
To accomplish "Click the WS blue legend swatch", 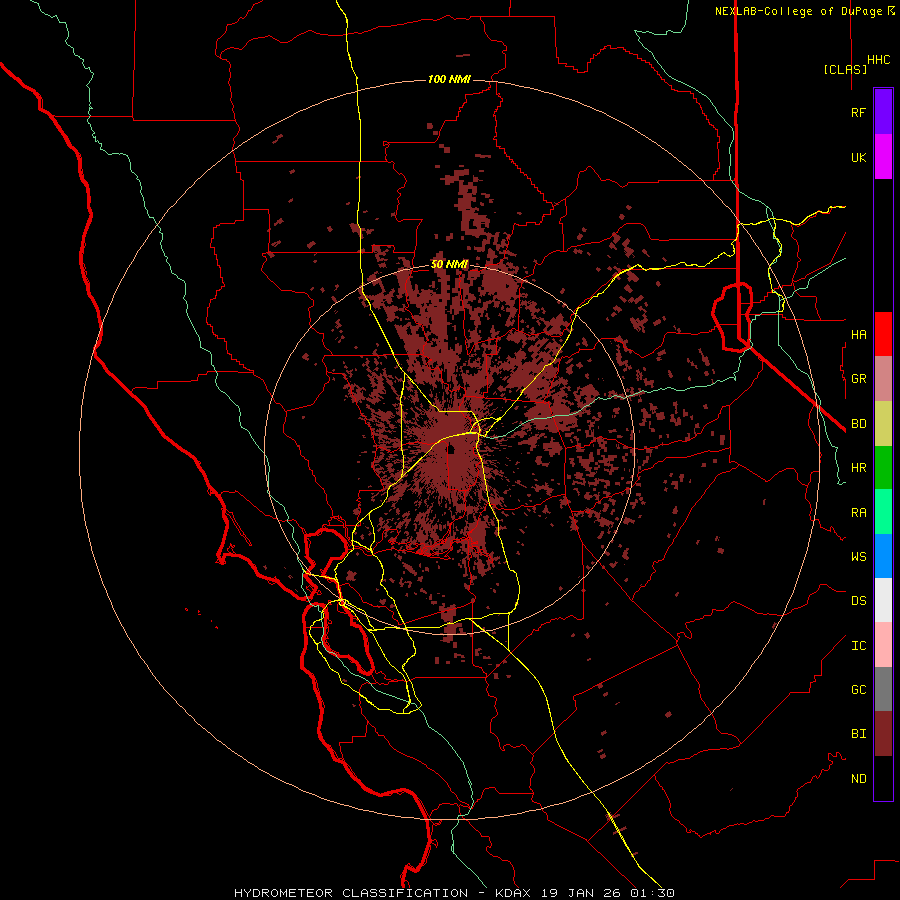I will 883,556.
